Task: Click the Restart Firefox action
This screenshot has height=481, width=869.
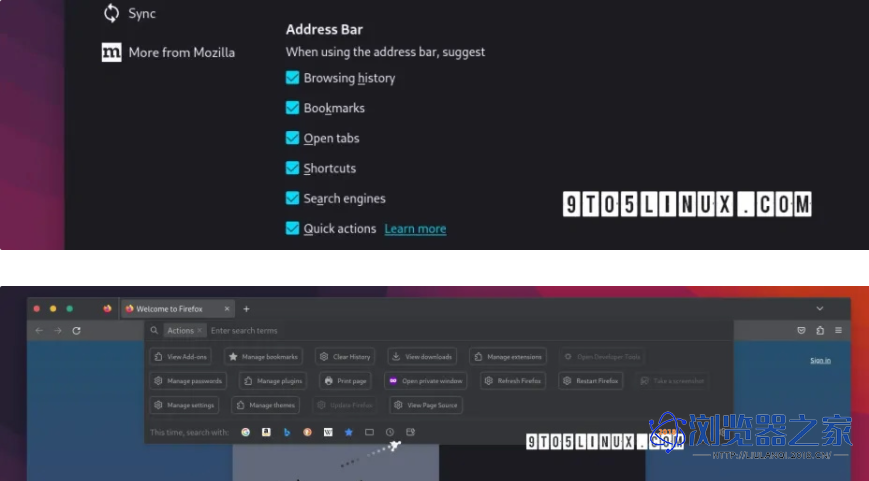Action: click(x=591, y=381)
